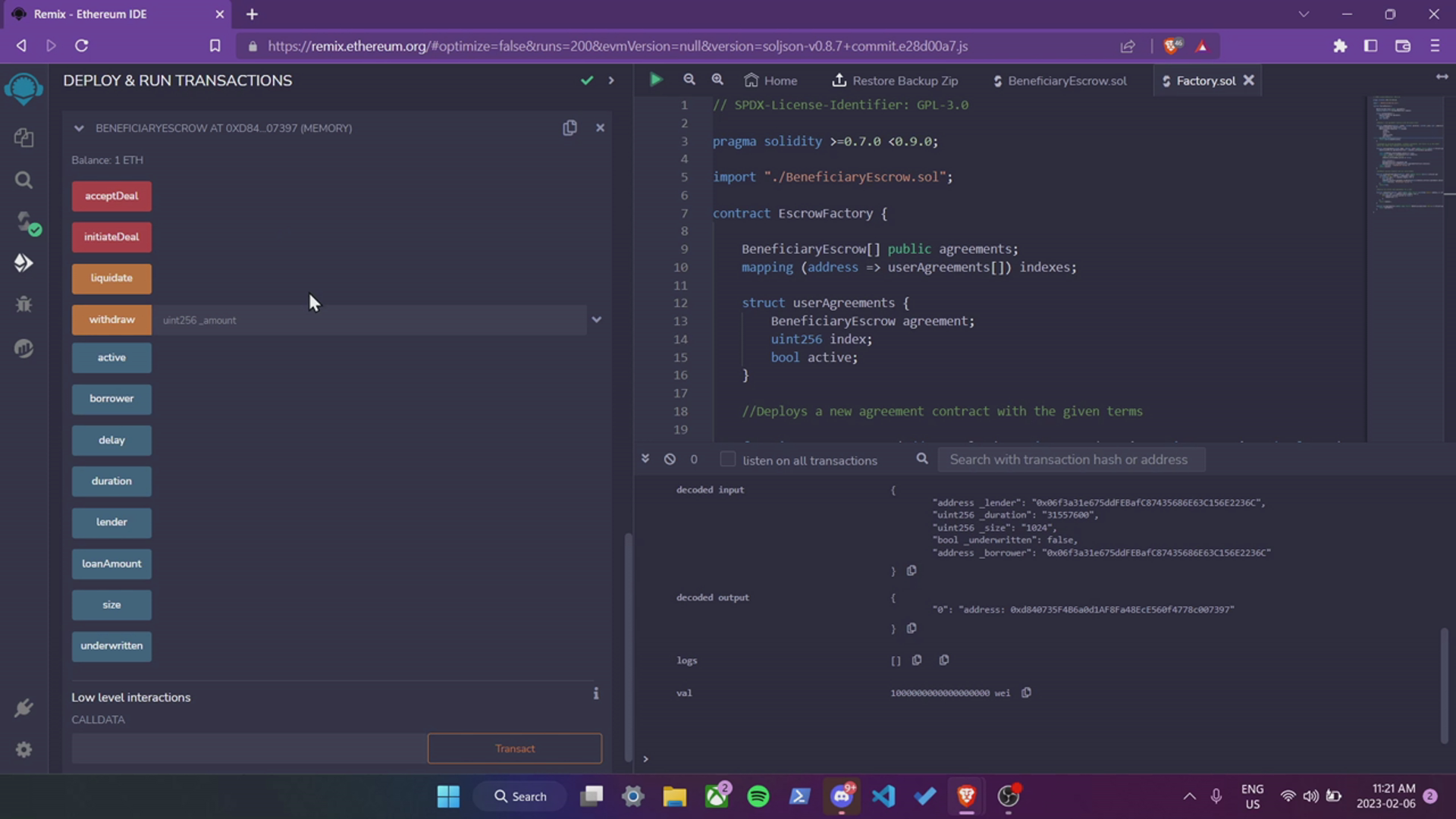Image resolution: width=1456 pixels, height=819 pixels.
Task: Open the Windows Start menu
Action: click(x=448, y=796)
